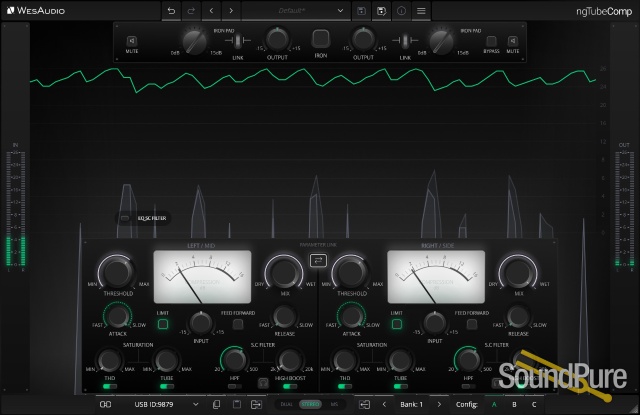This screenshot has height=415, width=640.
Task: Select DUAL channel mode
Action: [x=287, y=404]
